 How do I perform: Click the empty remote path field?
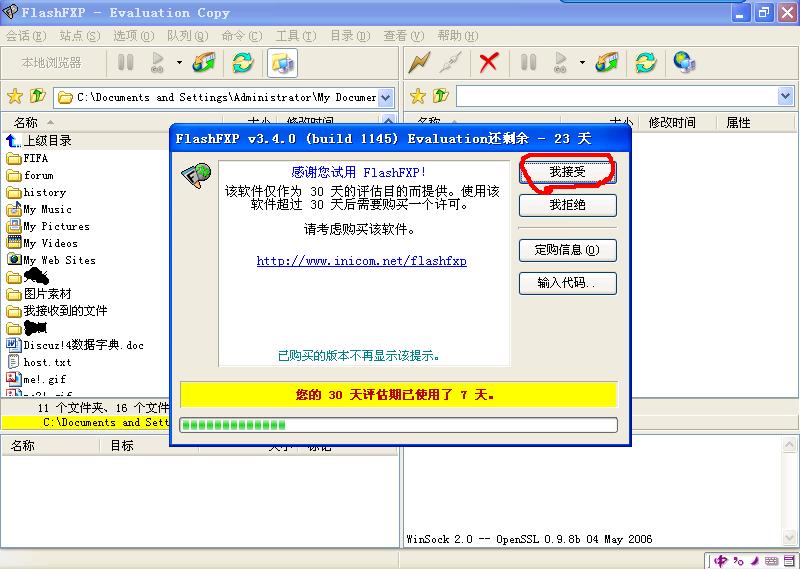pyautogui.click(x=617, y=96)
